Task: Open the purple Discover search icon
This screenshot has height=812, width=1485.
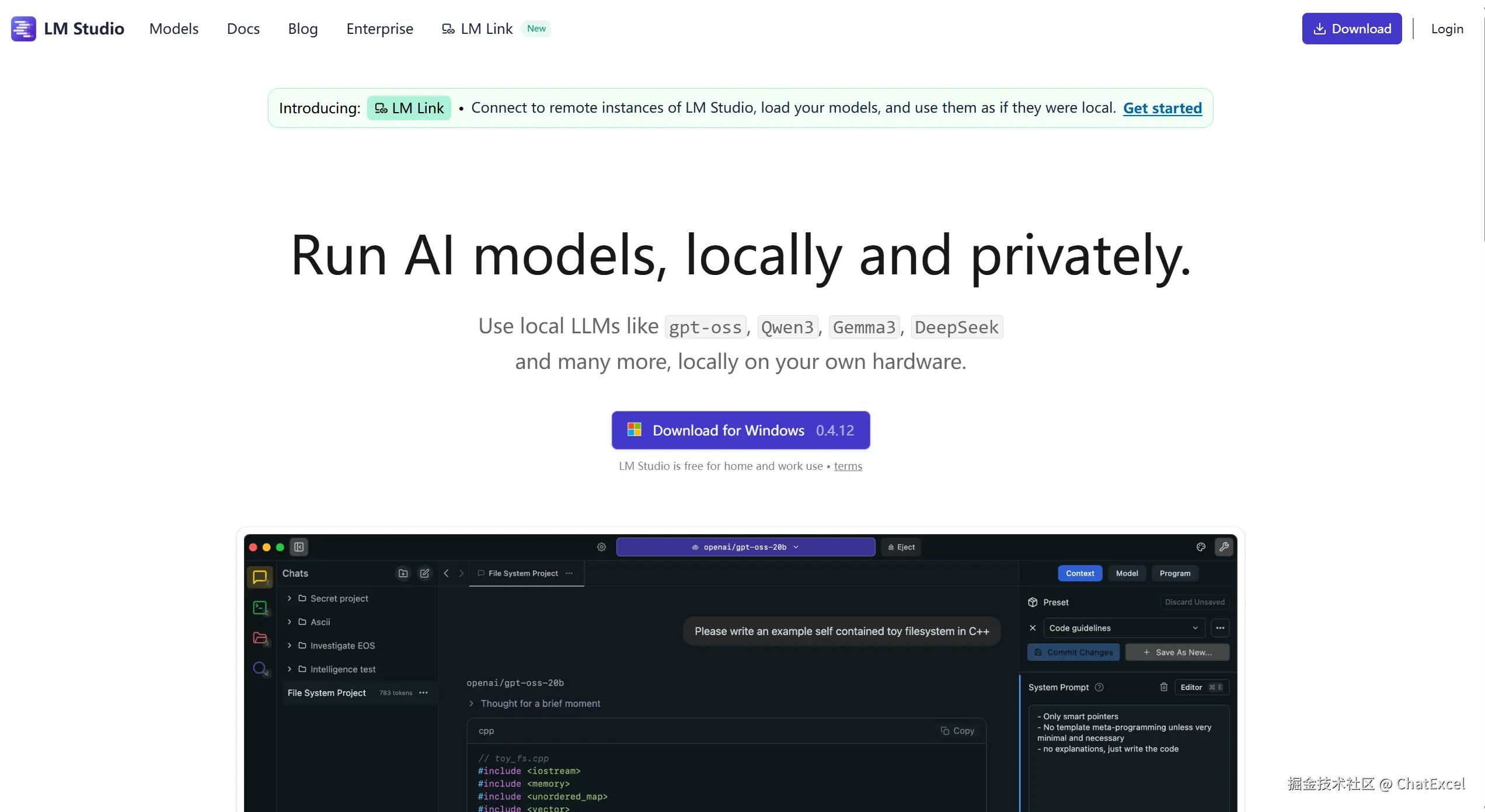Action: click(260, 668)
